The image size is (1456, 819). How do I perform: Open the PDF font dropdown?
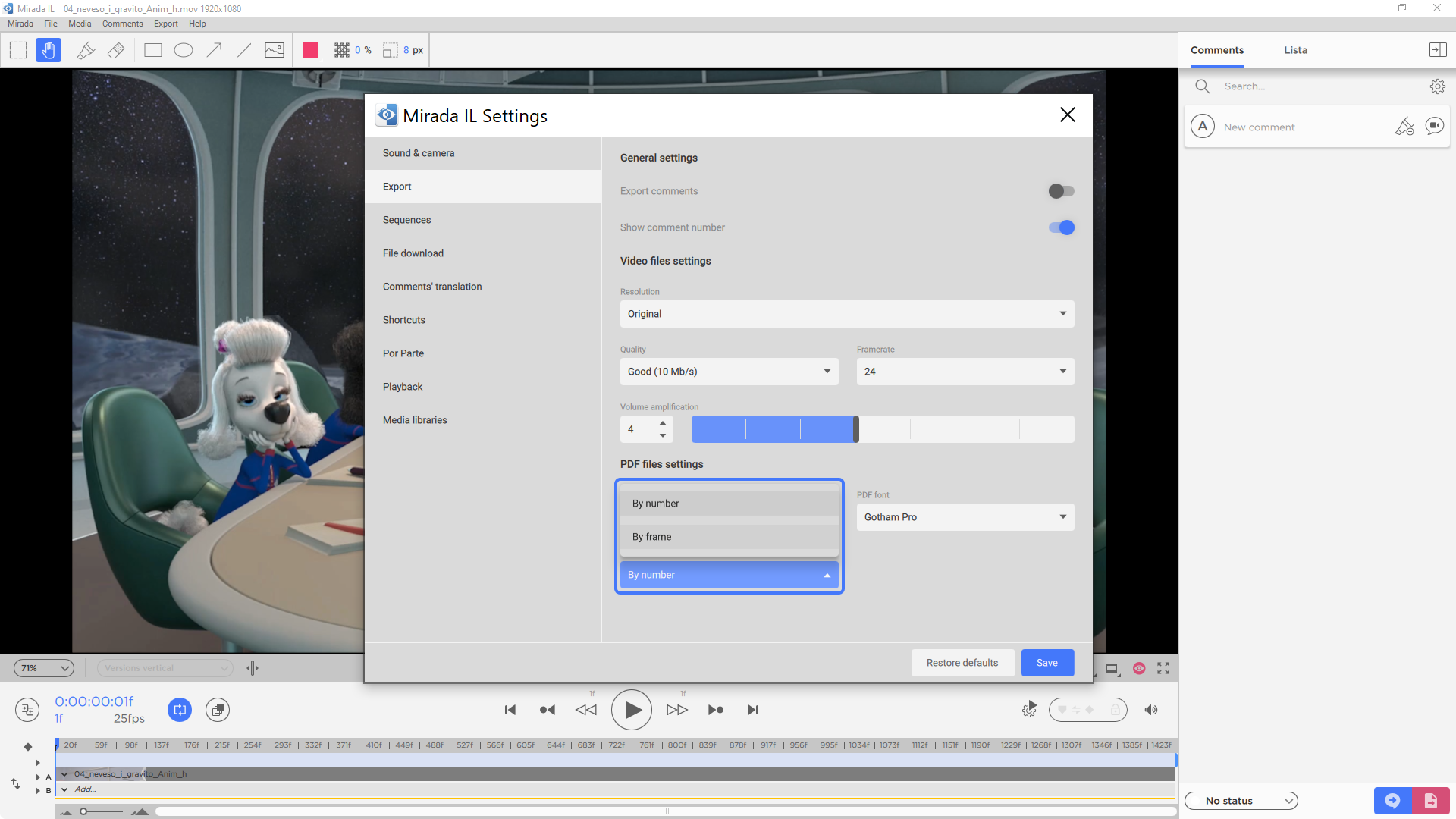tap(965, 517)
